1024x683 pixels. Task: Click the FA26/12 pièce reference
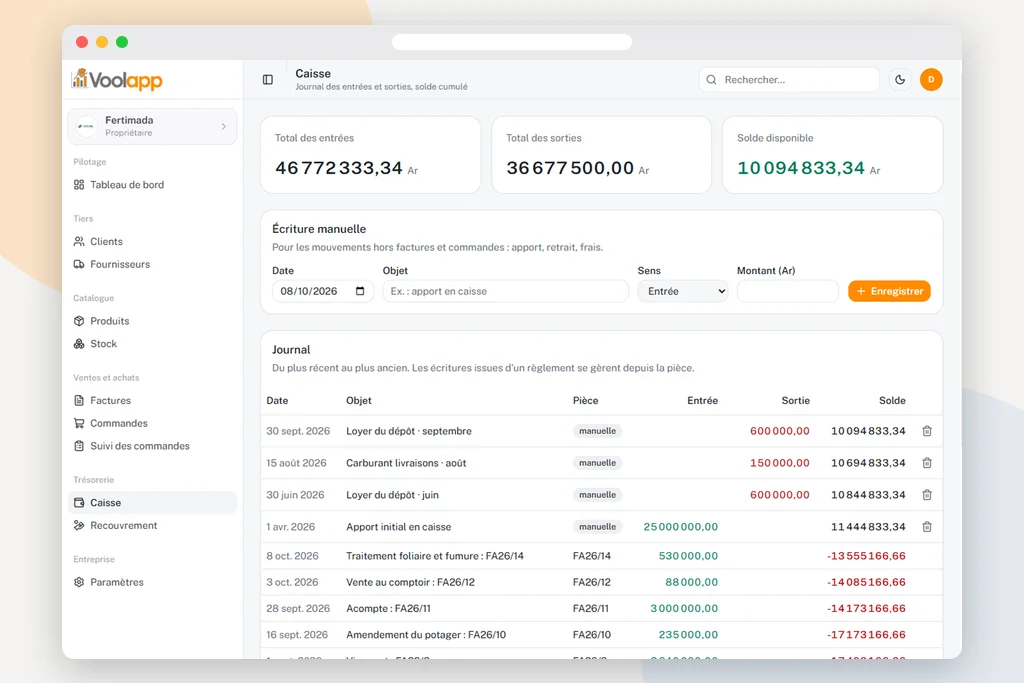(592, 582)
